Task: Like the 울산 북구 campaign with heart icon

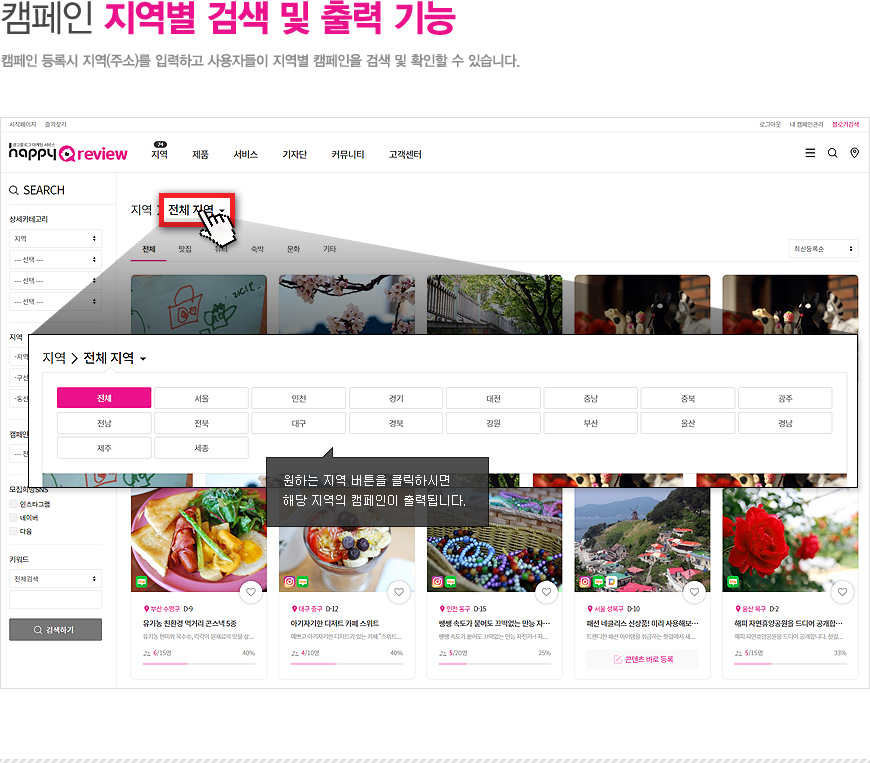Action: 842,592
